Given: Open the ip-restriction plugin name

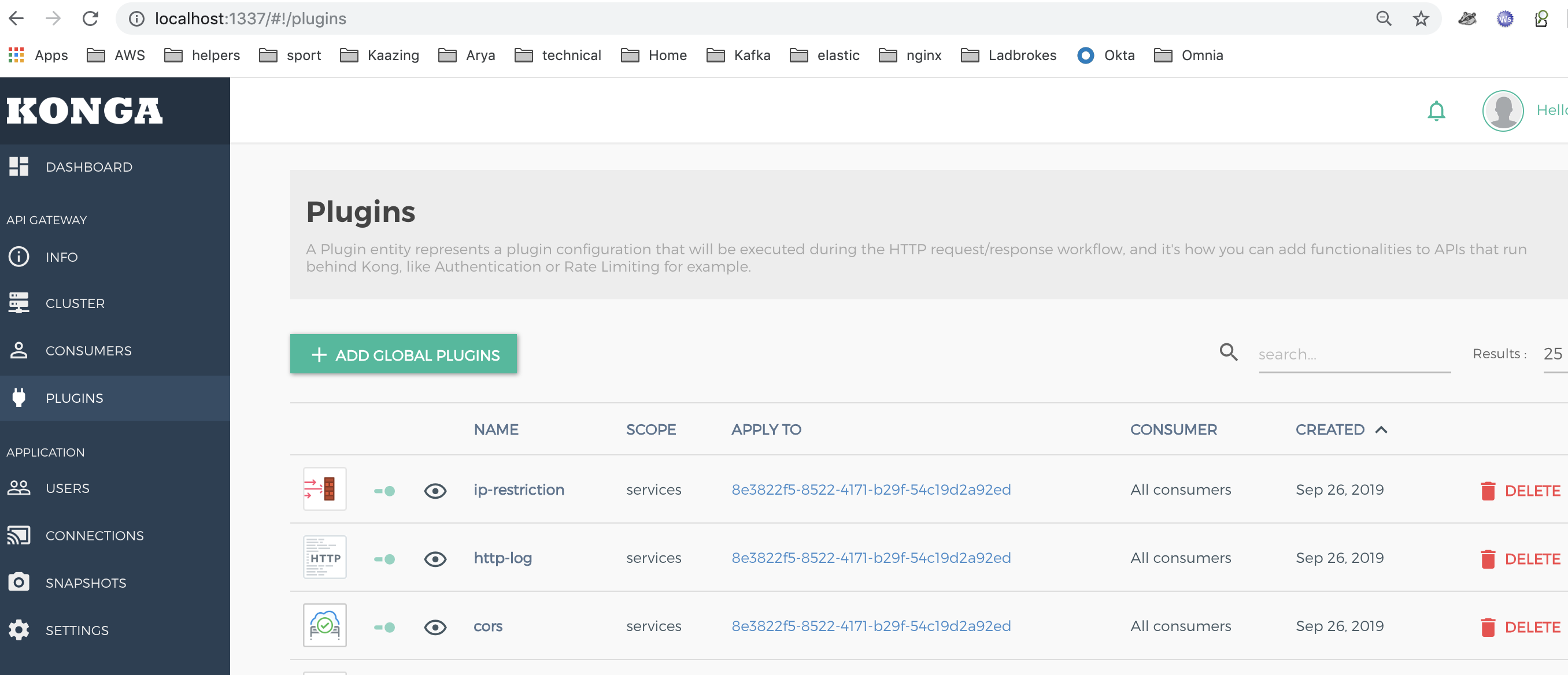Looking at the screenshot, I should click(x=519, y=489).
